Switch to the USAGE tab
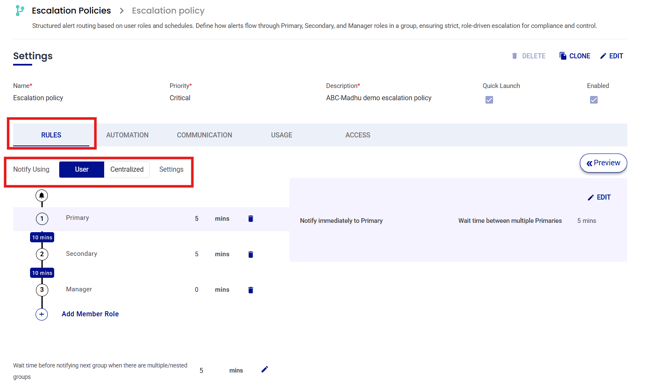Image resolution: width=648 pixels, height=392 pixels. click(x=281, y=135)
